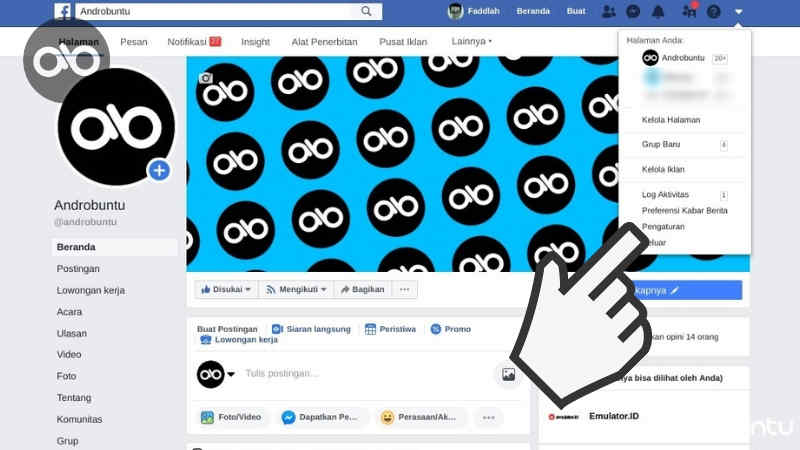
Task: Open the Pusat Iklan tab
Action: pos(403,42)
